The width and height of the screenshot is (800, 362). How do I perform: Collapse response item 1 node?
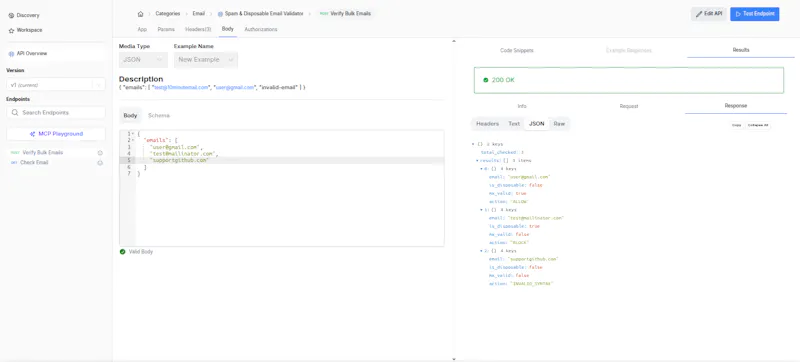[482, 210]
